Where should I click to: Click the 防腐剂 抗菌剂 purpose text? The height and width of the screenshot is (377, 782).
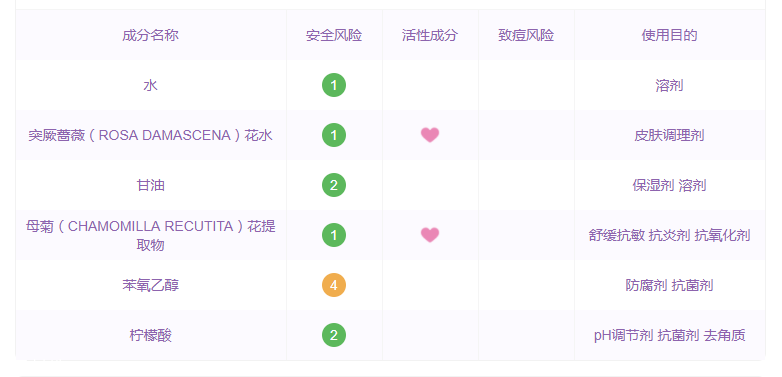669,285
